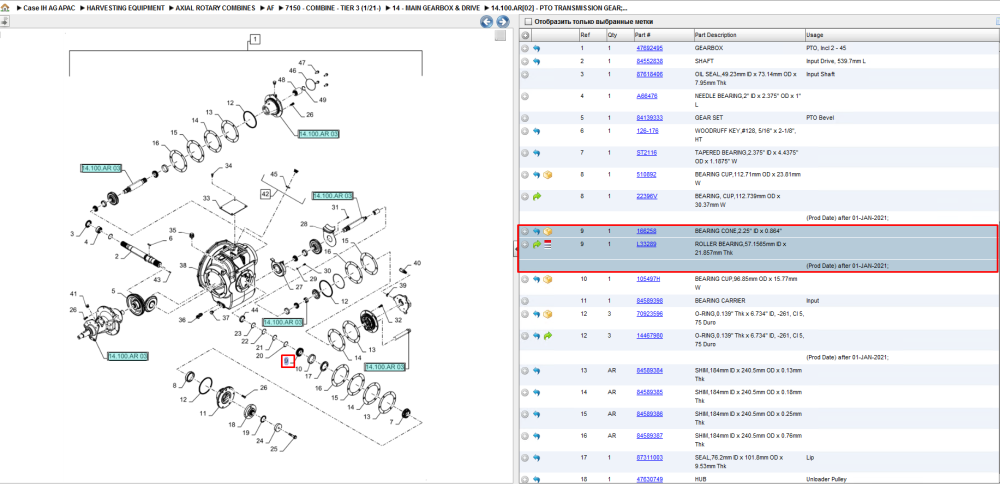Enable 'Отобразить только выбранные метки' checkbox
Viewport: 1000px width, 484px height.
pos(527,21)
